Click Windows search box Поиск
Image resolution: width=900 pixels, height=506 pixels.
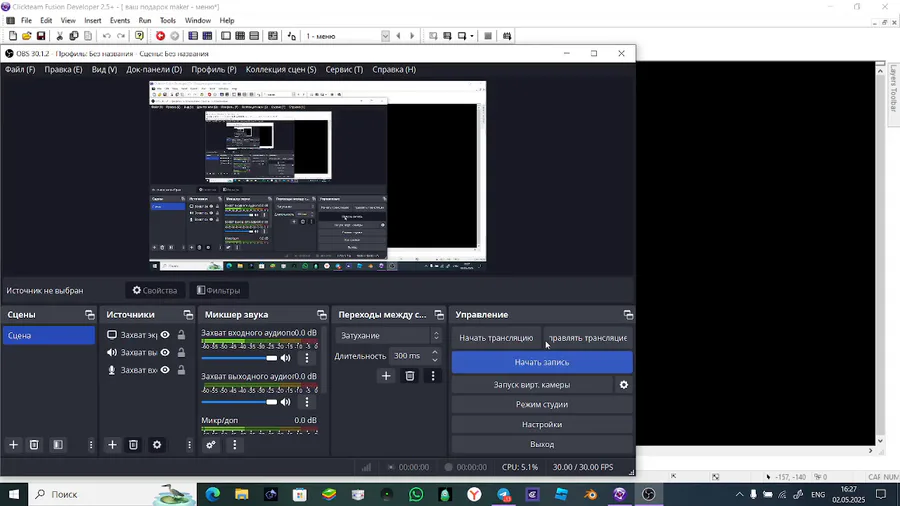pyautogui.click(x=112, y=494)
